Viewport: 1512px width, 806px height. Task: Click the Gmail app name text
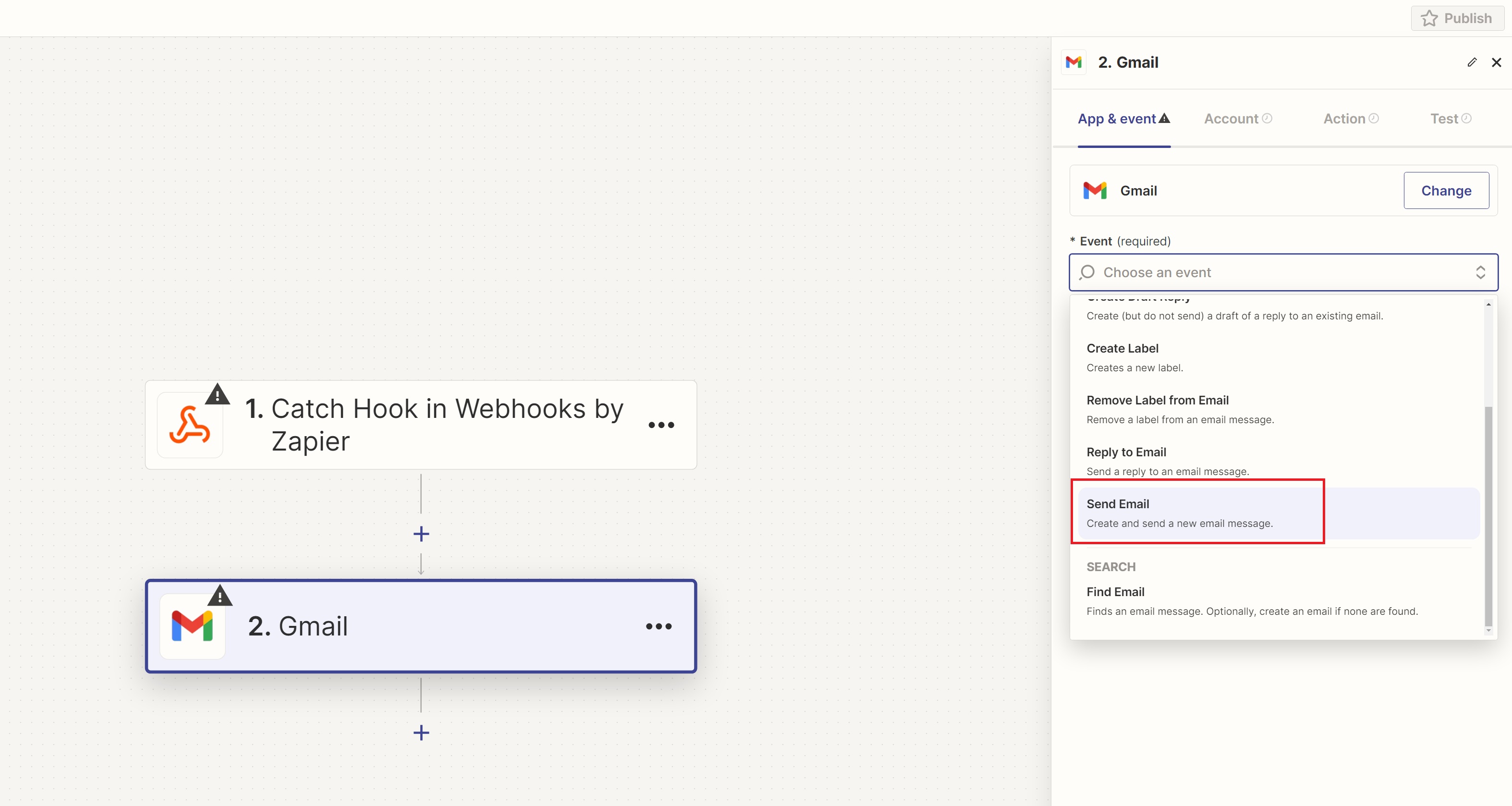coord(1138,191)
